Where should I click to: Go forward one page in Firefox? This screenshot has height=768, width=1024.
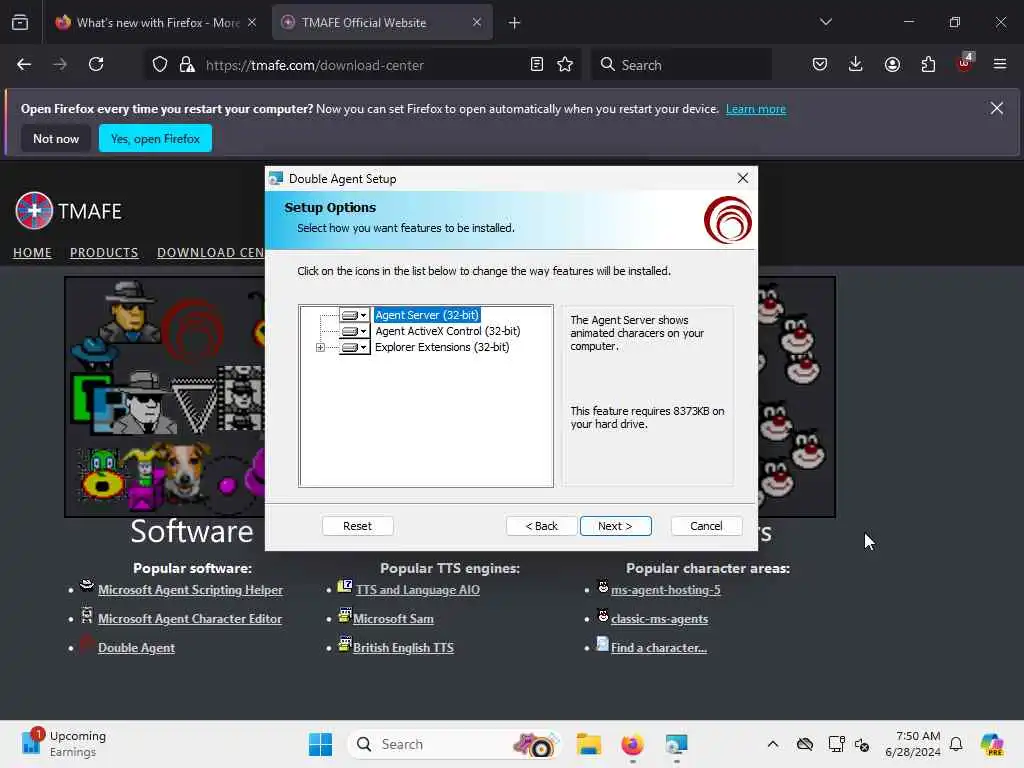tap(60, 65)
